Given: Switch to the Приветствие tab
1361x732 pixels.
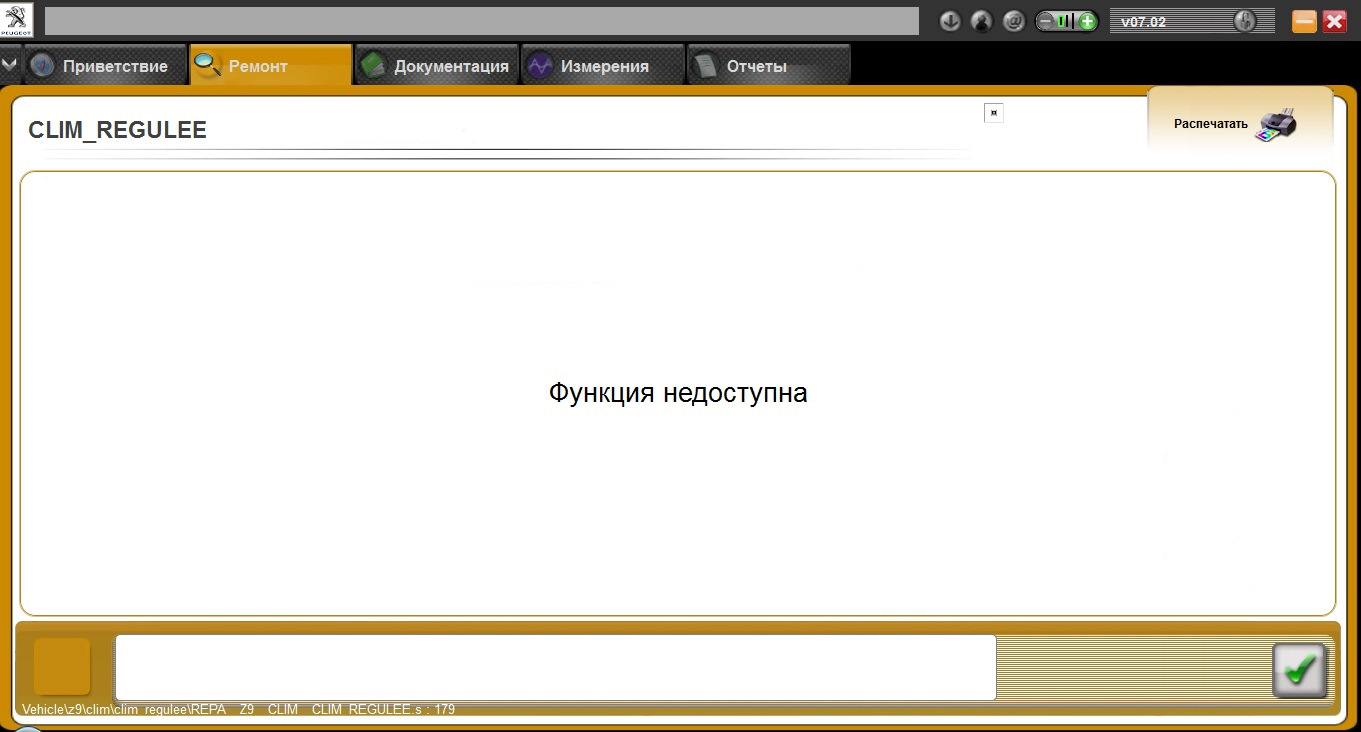Looking at the screenshot, I should (104, 66).
